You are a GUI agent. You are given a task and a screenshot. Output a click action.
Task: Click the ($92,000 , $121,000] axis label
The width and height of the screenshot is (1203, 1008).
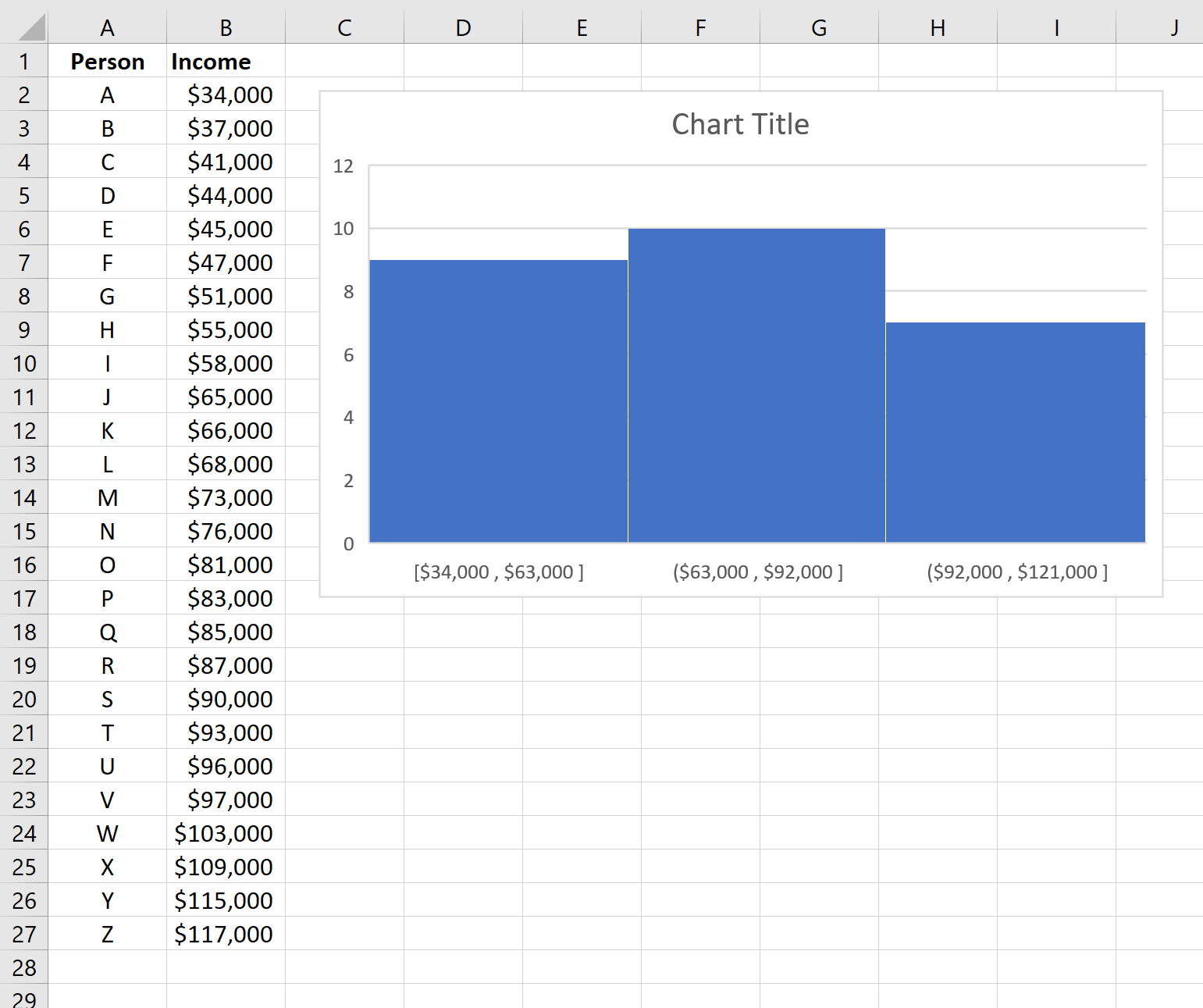tap(1016, 572)
